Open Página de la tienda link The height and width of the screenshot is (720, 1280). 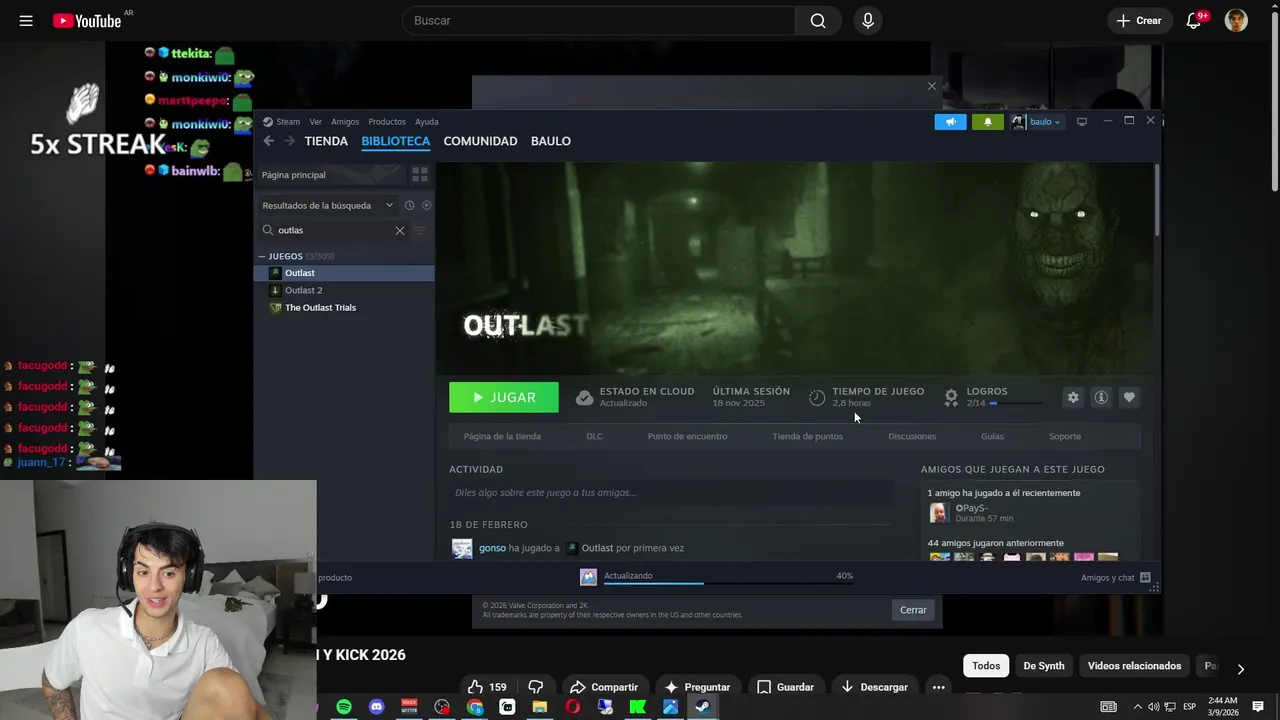point(502,436)
